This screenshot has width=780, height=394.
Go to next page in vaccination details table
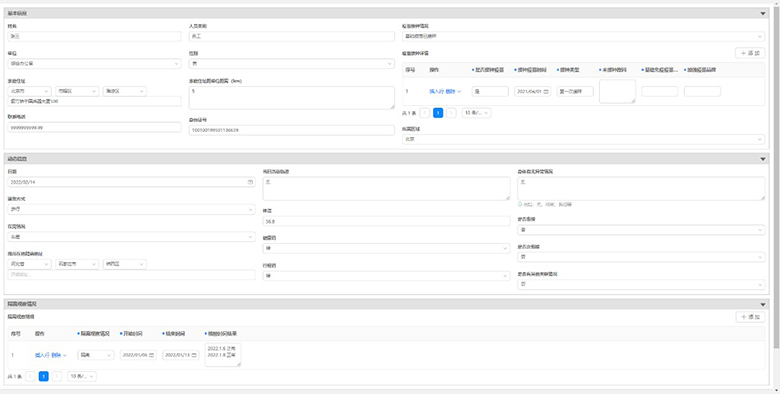click(451, 113)
